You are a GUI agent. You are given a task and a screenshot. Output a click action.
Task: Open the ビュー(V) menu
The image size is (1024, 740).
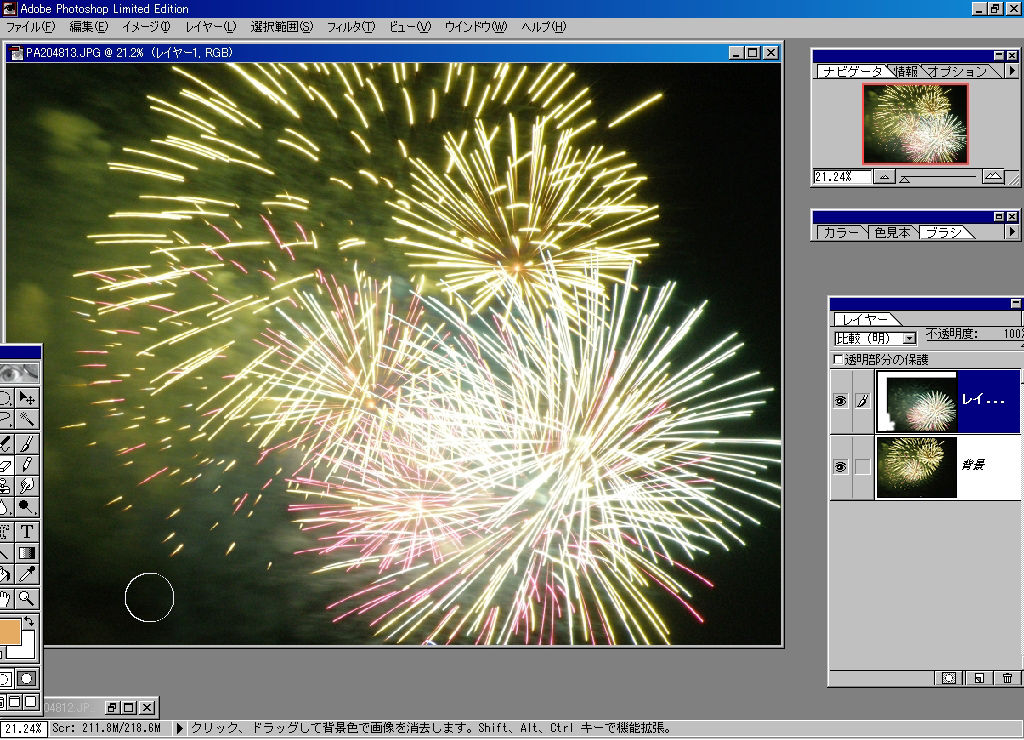point(410,27)
